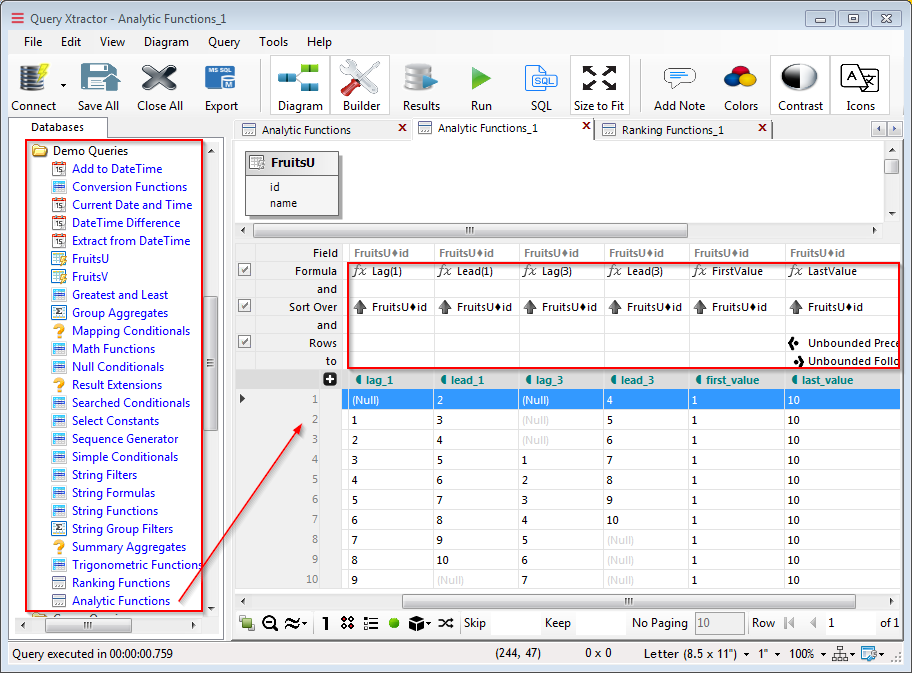
Task: Show the Results pane
Action: 420,84
